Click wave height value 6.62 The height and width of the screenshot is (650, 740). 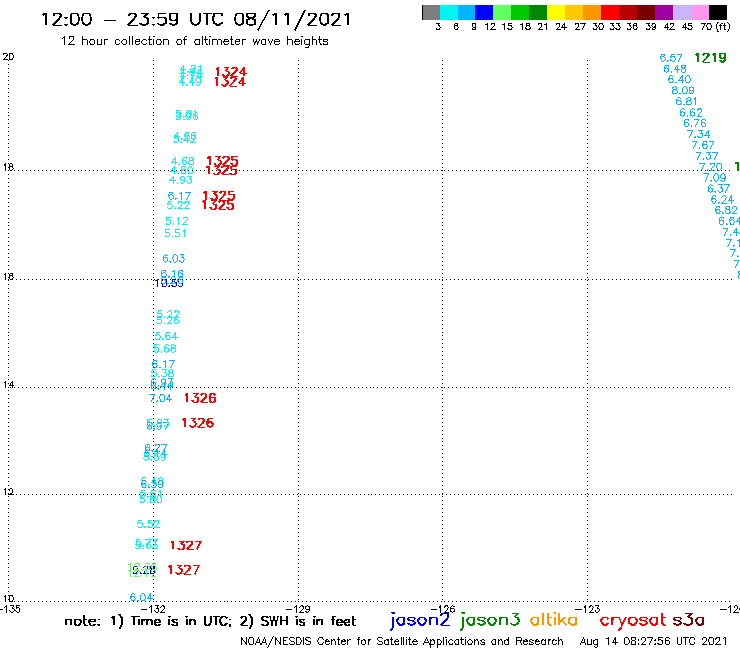click(691, 113)
